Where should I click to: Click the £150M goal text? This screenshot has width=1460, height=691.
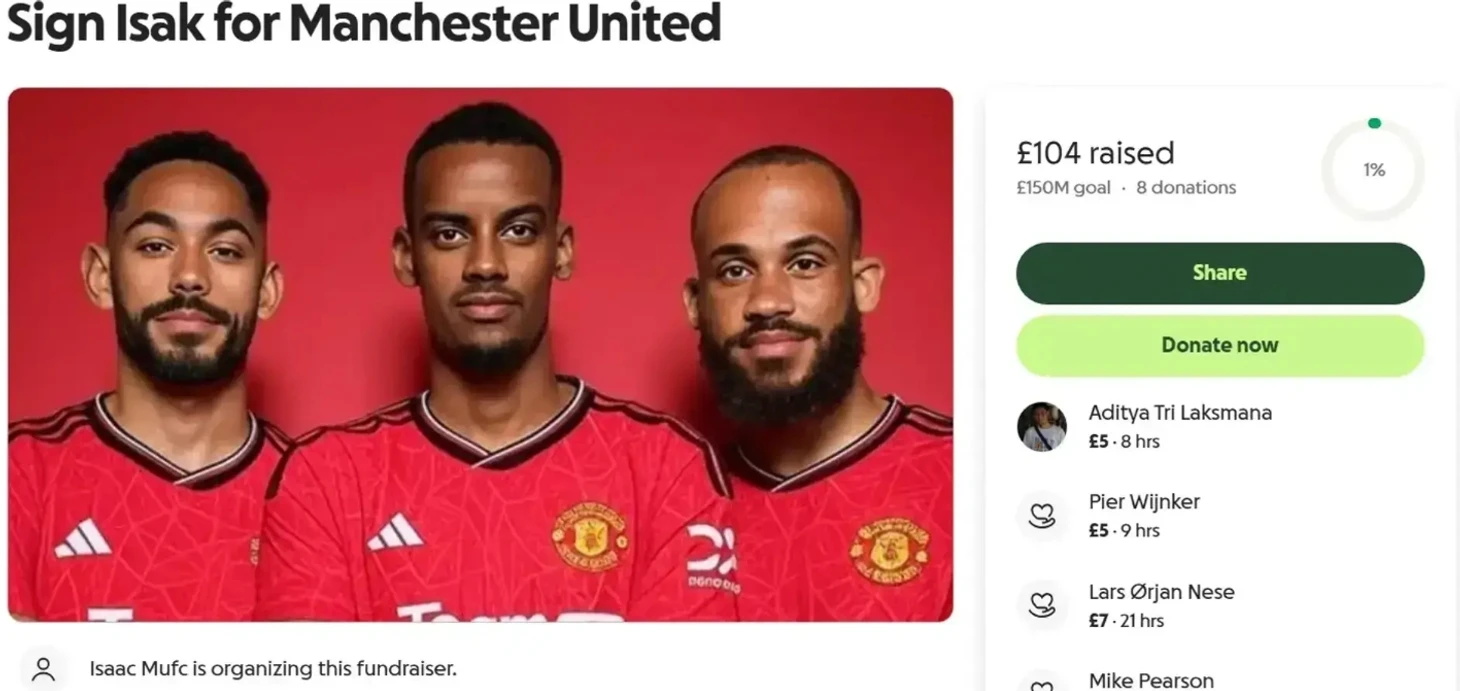(1063, 187)
